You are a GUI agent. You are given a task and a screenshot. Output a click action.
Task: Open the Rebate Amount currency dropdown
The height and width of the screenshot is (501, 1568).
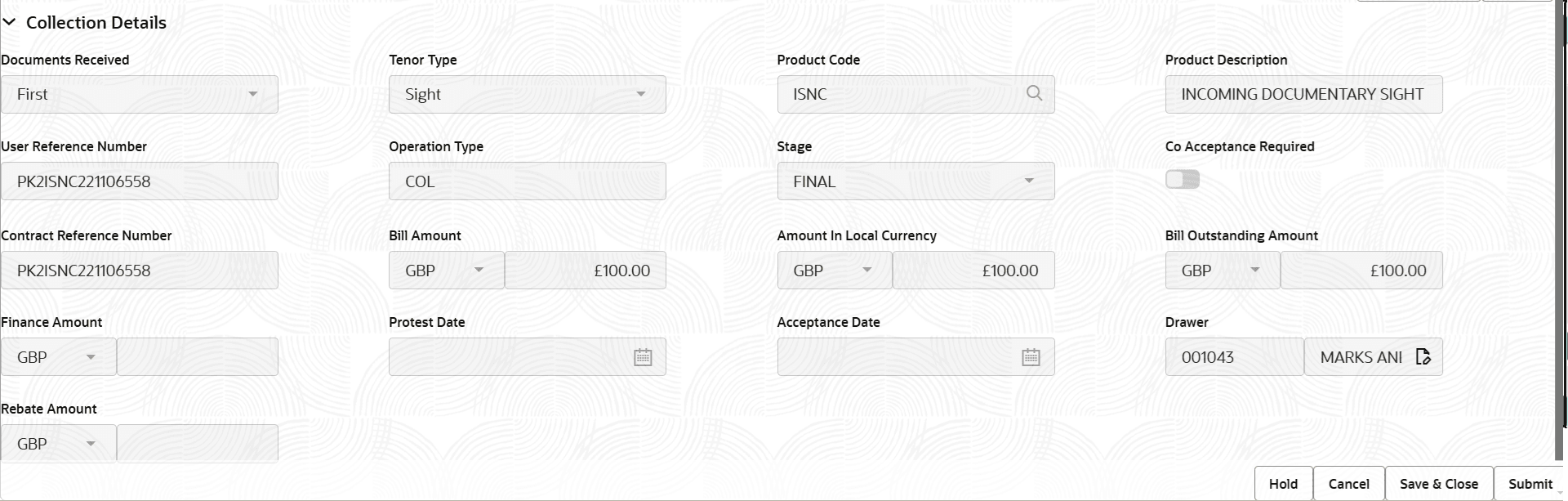(x=92, y=443)
